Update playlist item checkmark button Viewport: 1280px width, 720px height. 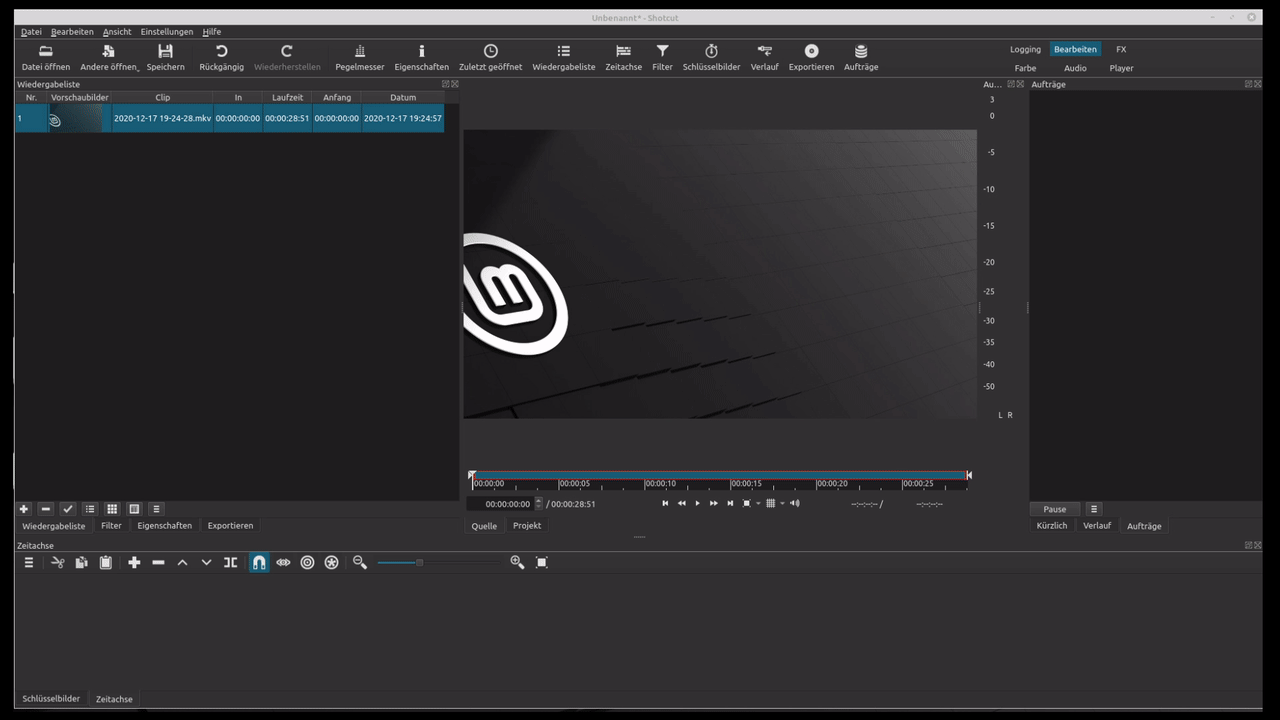pos(68,509)
